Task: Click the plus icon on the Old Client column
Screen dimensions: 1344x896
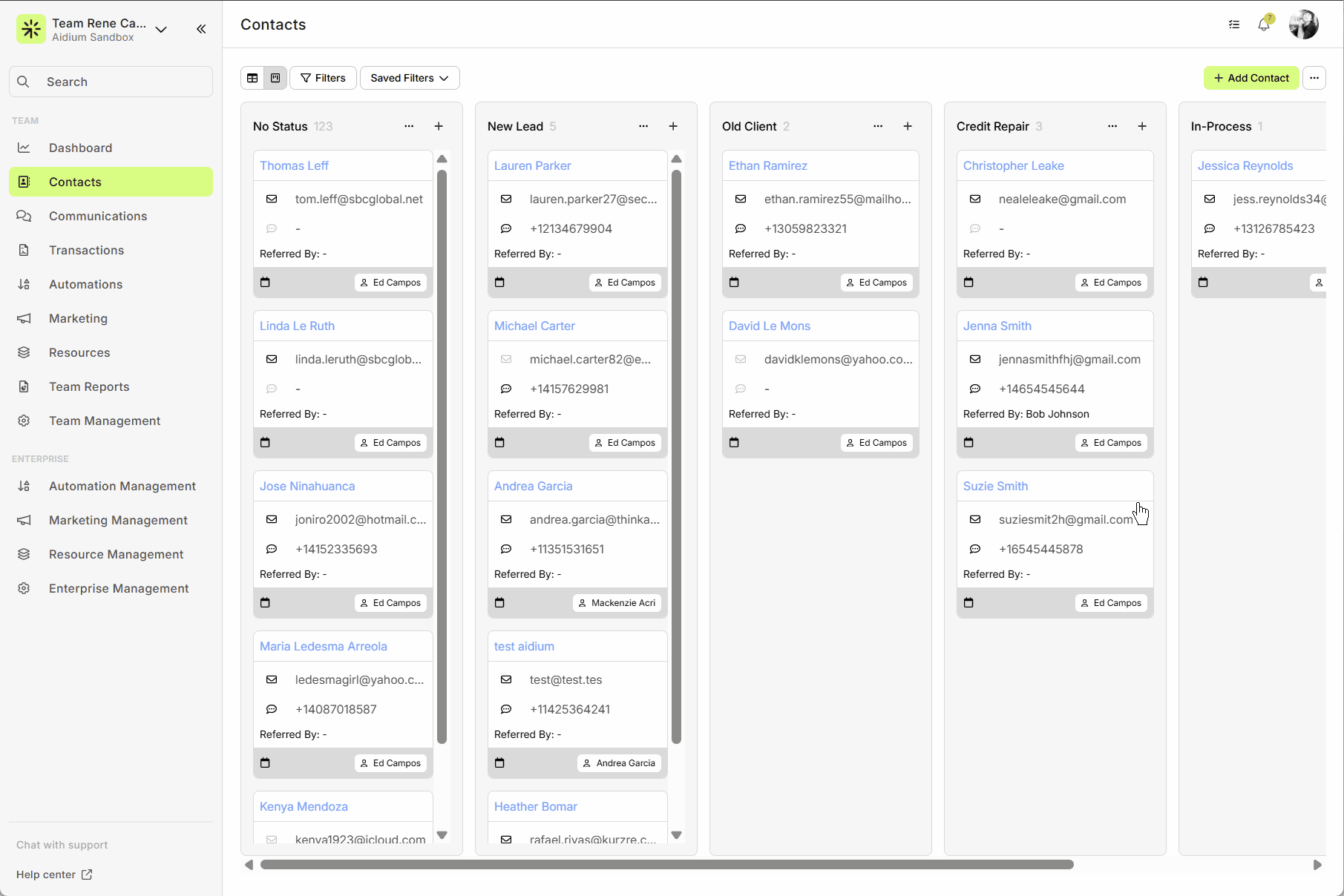Action: (x=908, y=126)
